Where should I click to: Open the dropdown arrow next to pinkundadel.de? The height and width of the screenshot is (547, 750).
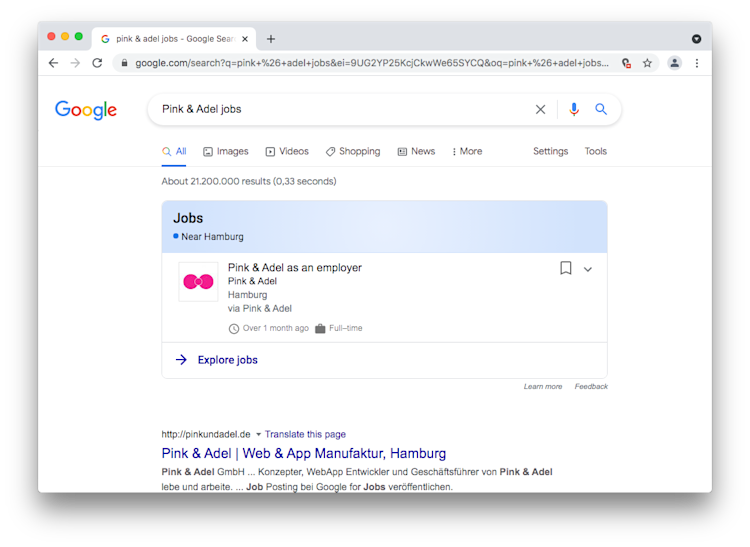(x=258, y=434)
